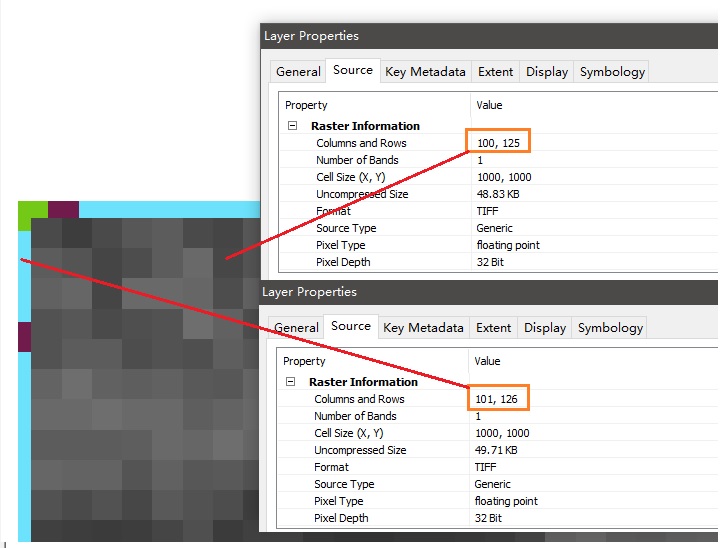This screenshot has height=548, width=721.
Task: Collapse Raster Information in the upper dialog
Action: tap(293, 126)
